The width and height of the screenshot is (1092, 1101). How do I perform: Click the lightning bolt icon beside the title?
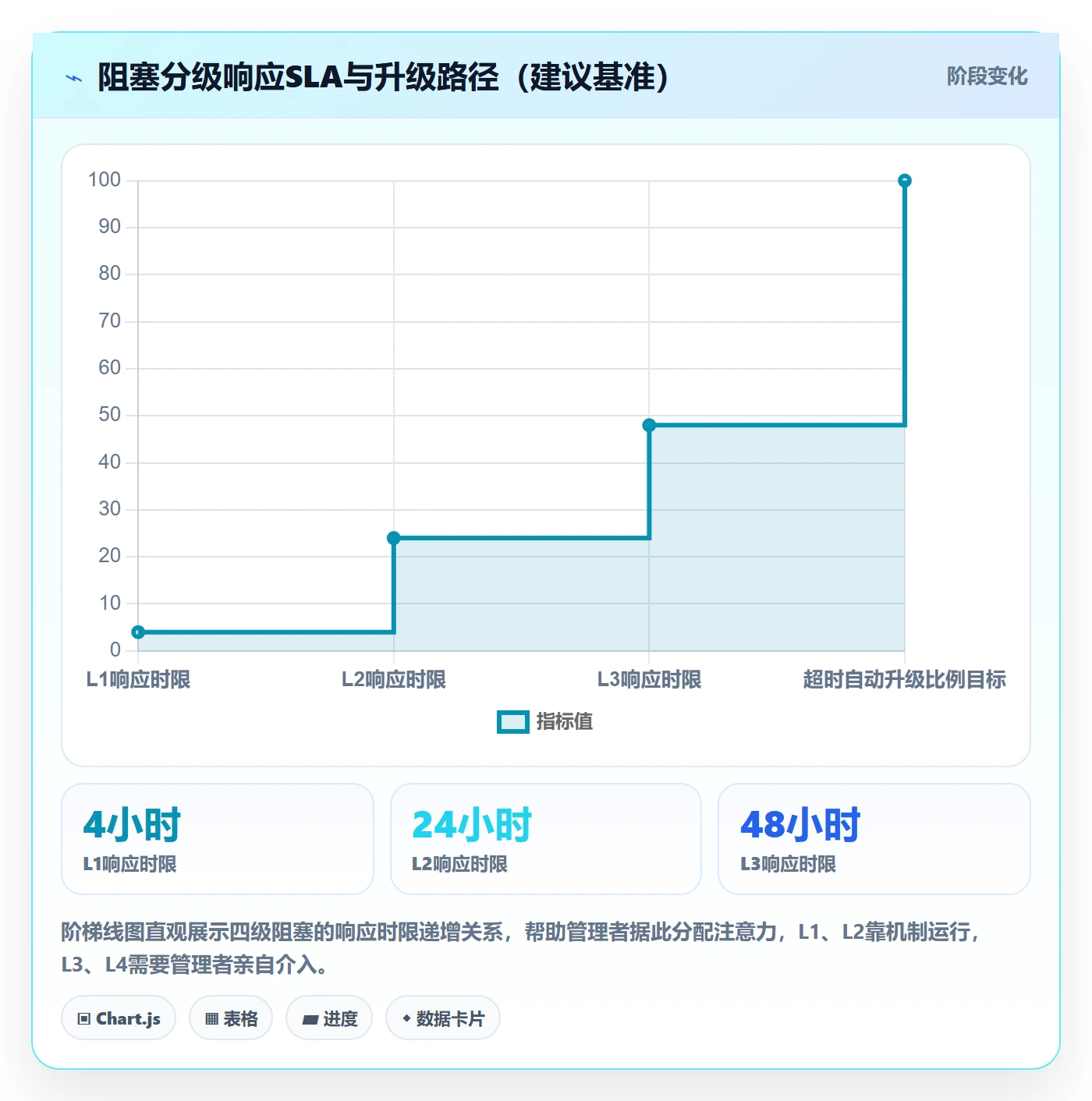[74, 78]
